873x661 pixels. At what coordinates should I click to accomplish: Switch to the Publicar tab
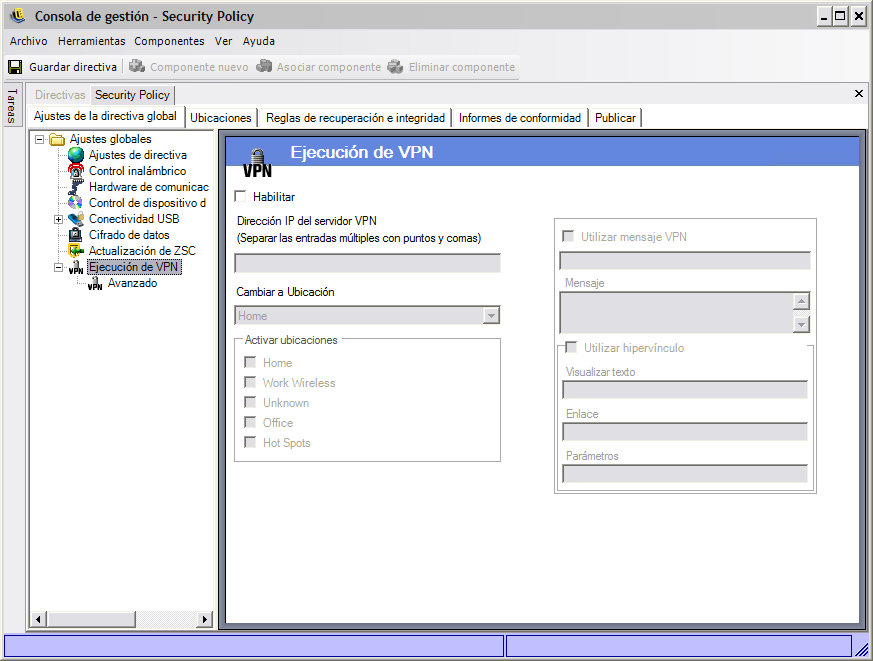point(615,118)
